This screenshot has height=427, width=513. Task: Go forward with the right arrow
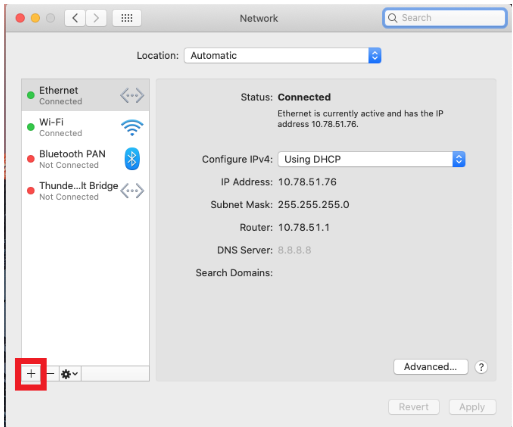pyautogui.click(x=96, y=18)
